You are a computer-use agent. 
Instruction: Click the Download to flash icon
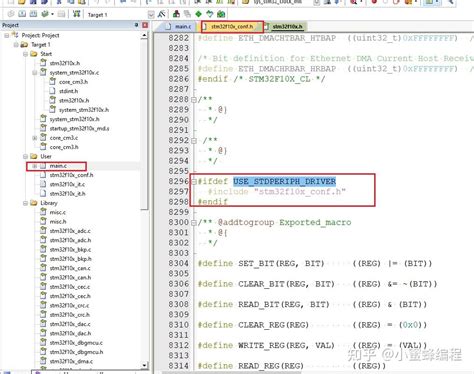tap(76, 14)
